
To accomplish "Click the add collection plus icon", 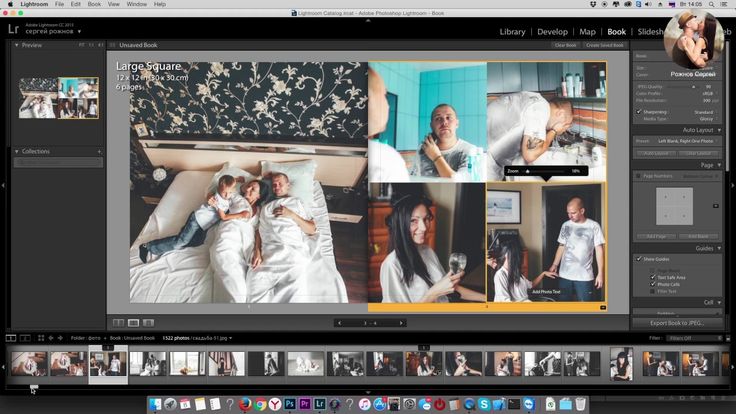I will pyautogui.click(x=99, y=151).
